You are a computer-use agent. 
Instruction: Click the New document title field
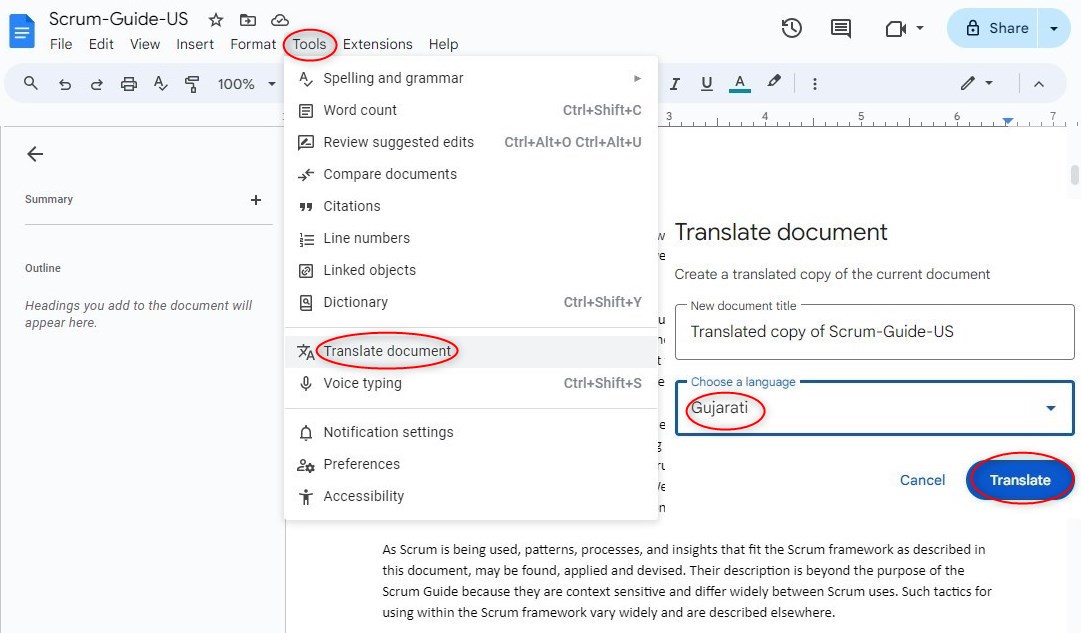click(874, 332)
